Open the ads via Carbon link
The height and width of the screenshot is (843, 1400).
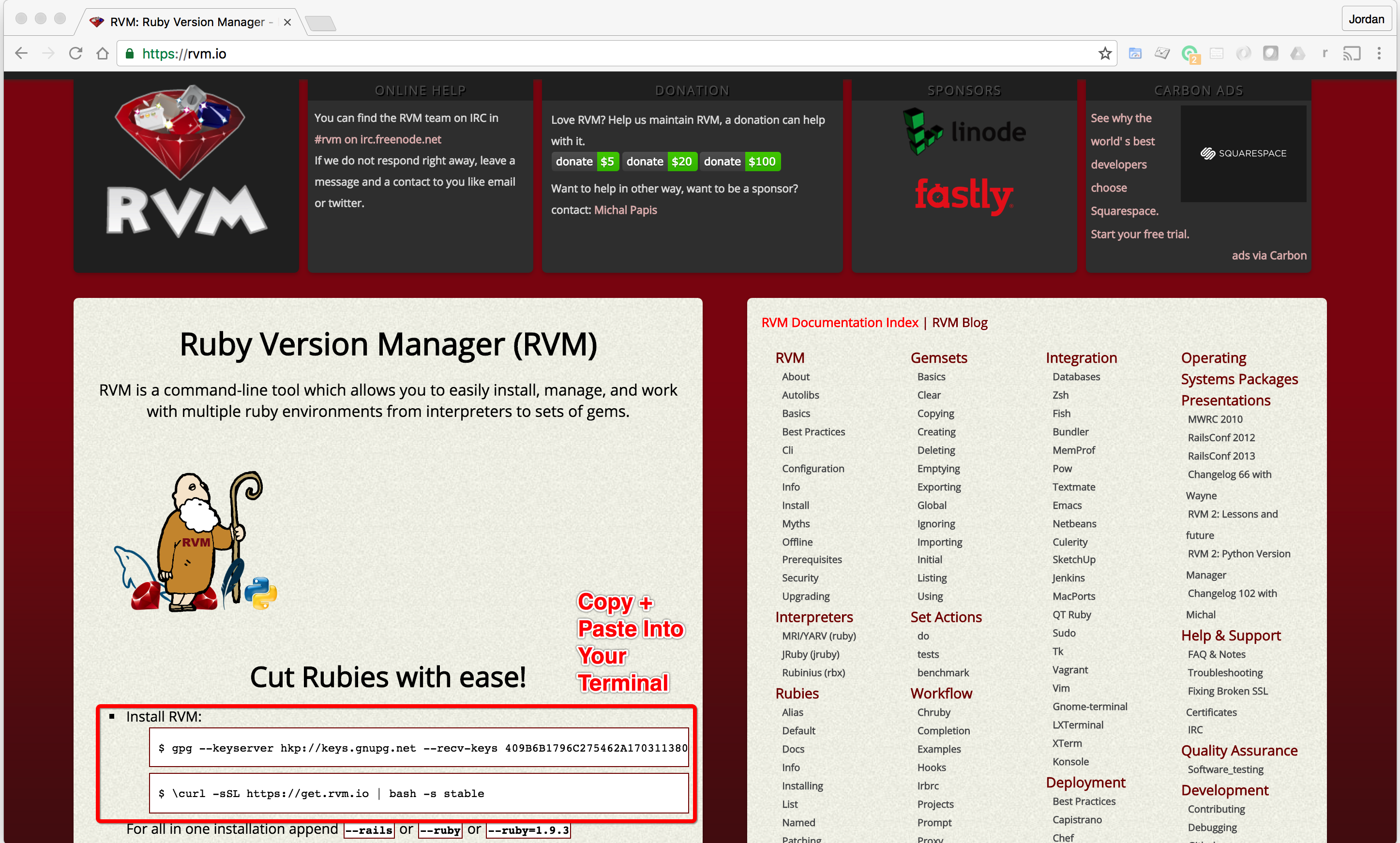click(1269, 255)
